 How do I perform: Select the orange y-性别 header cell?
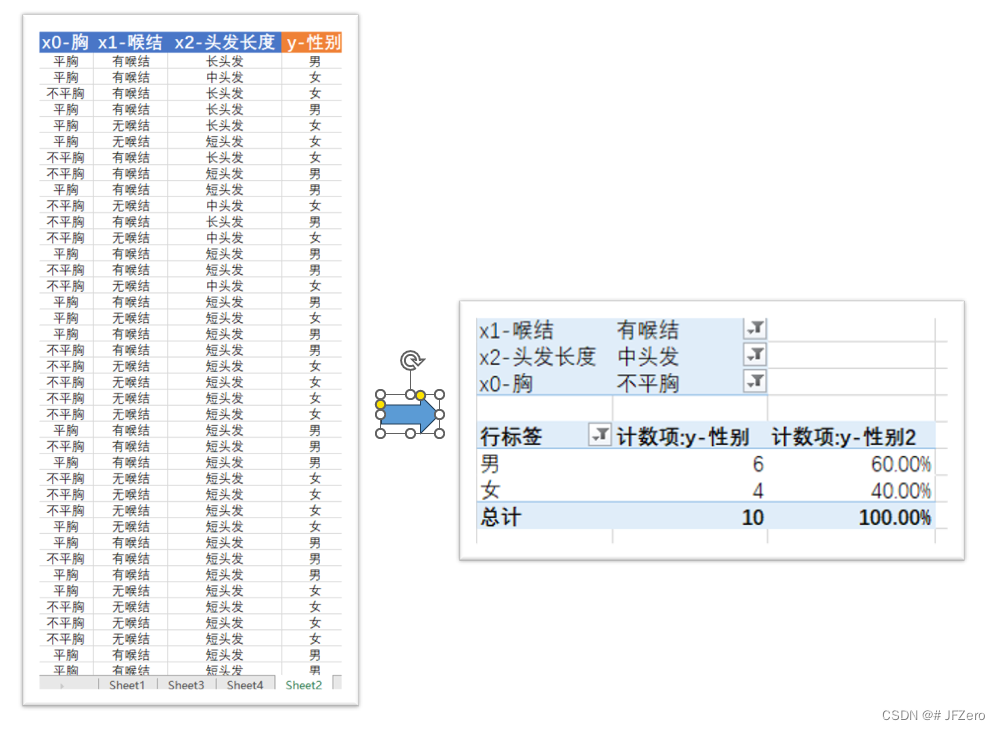312,42
